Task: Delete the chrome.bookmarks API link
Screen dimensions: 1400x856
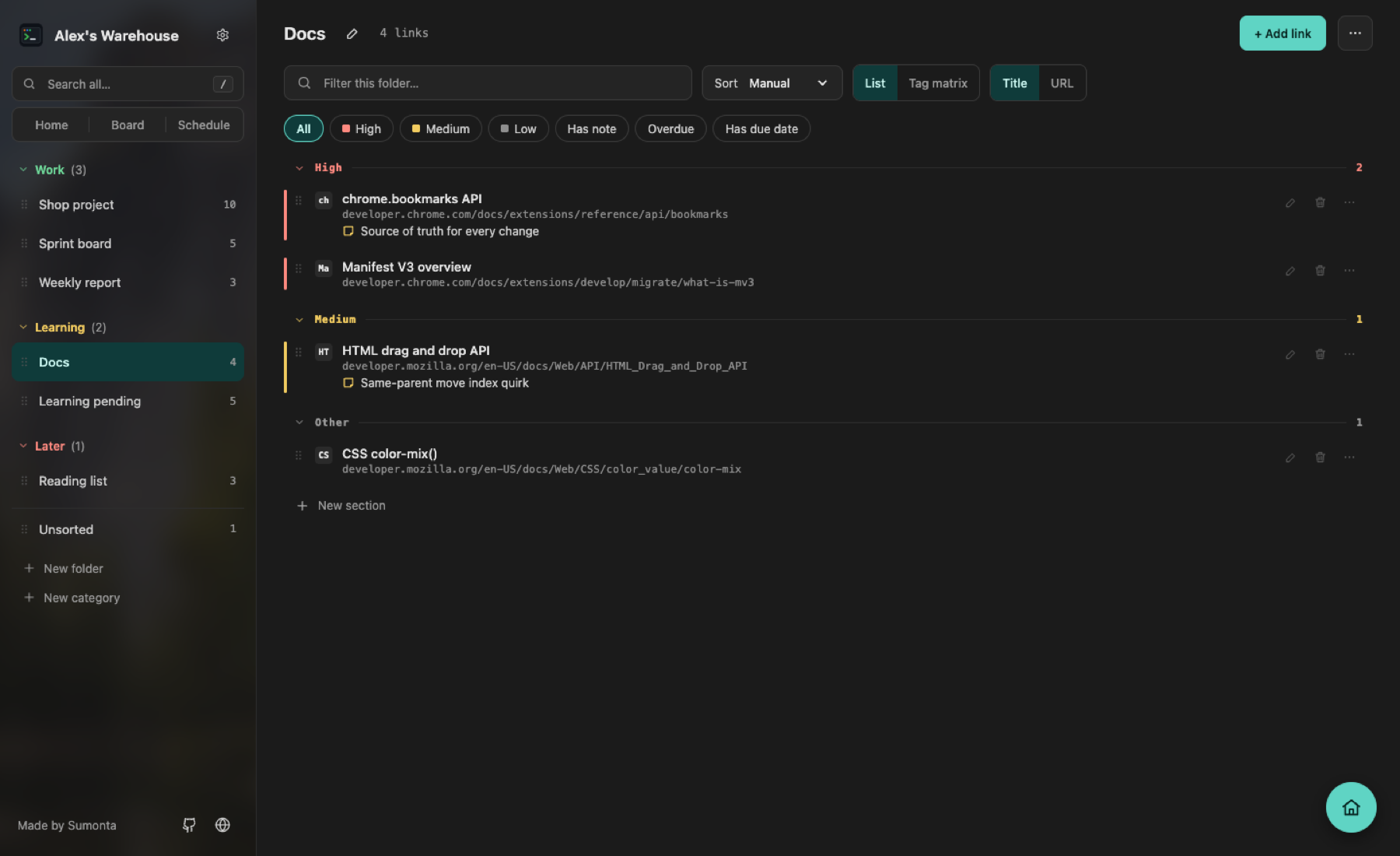Action: point(1319,202)
